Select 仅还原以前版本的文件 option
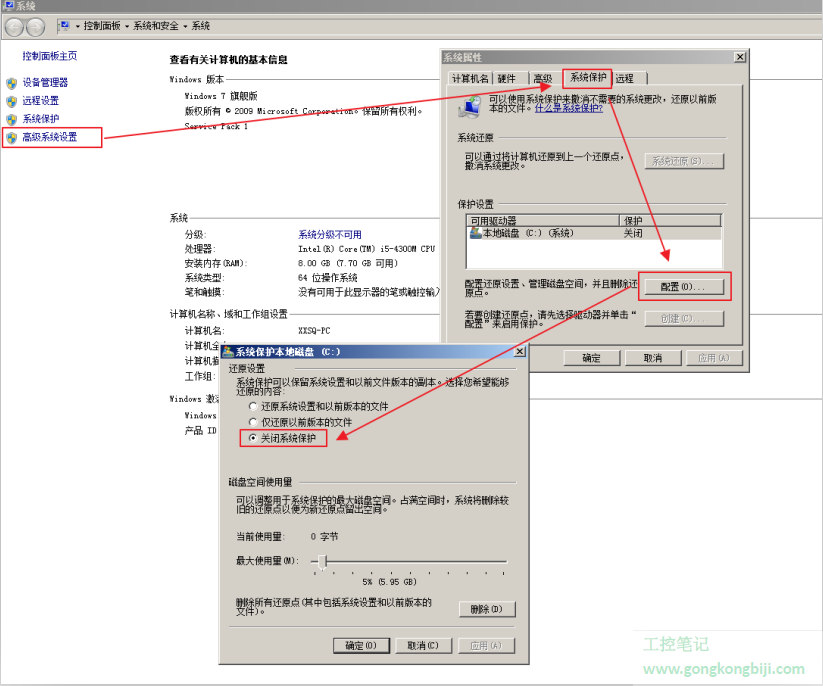The height and width of the screenshot is (686, 823). click(x=253, y=422)
